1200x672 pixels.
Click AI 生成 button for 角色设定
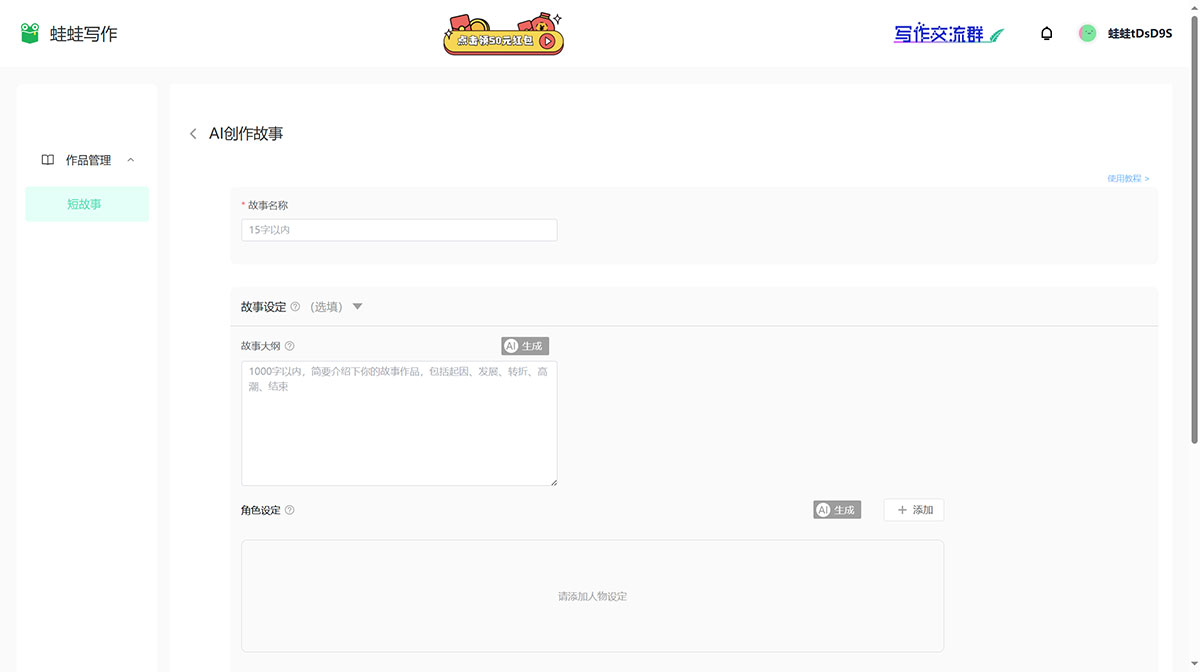(x=837, y=510)
